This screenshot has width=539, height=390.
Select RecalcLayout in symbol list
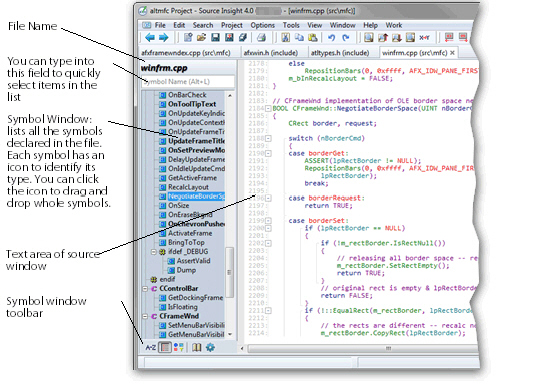tap(188, 187)
